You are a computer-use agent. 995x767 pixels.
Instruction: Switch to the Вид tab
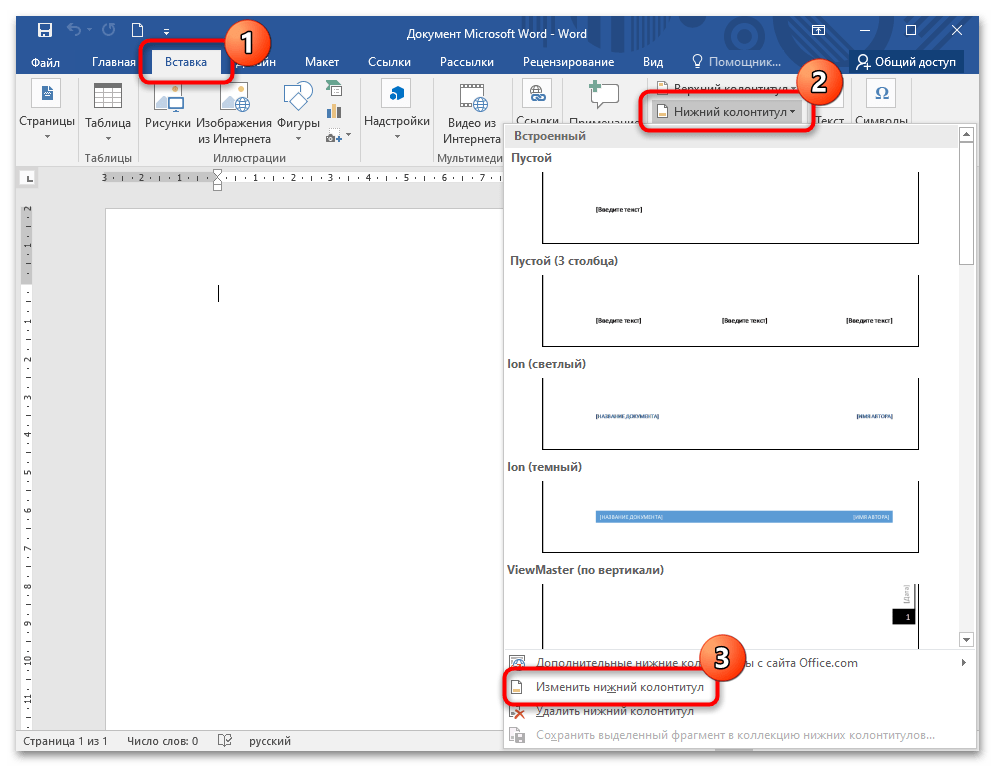point(652,62)
